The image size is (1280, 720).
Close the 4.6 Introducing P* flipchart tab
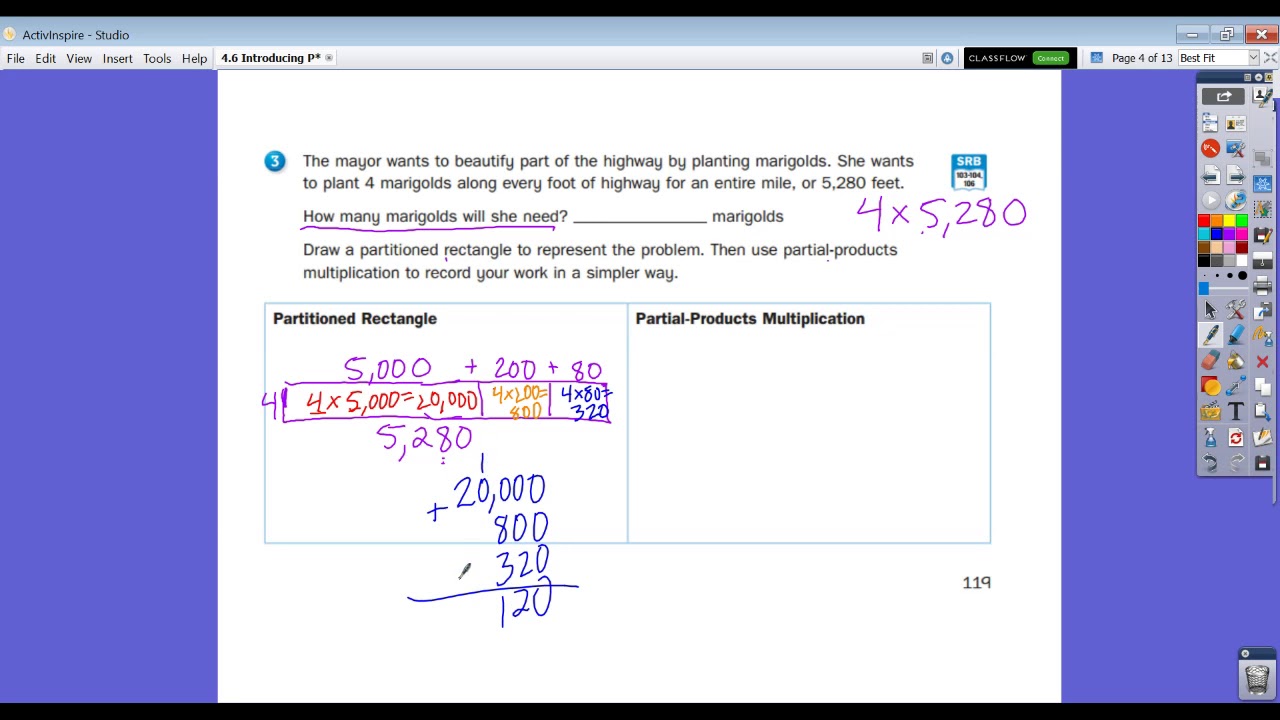tap(329, 58)
